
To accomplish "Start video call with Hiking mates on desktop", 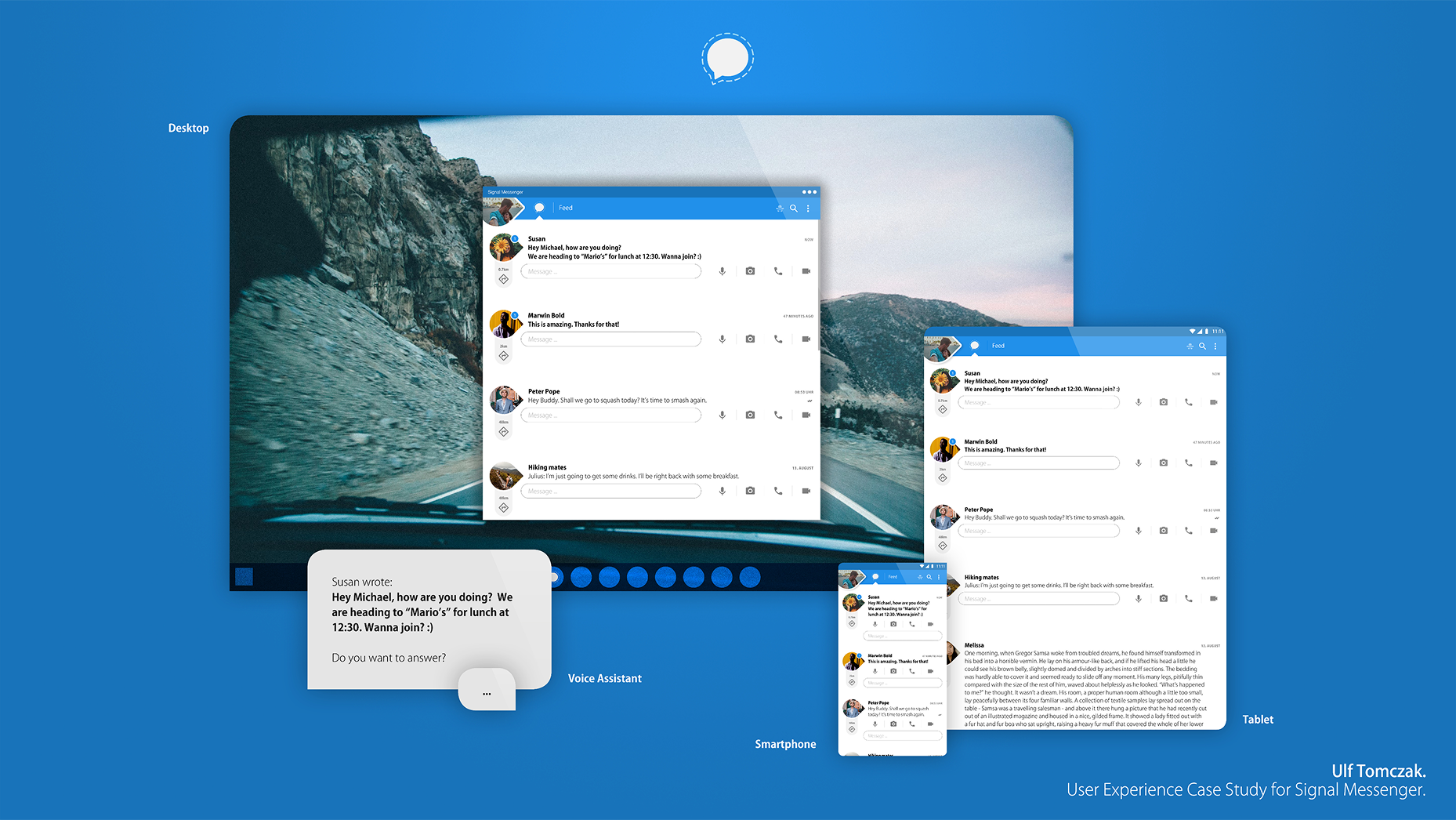I will (x=806, y=491).
